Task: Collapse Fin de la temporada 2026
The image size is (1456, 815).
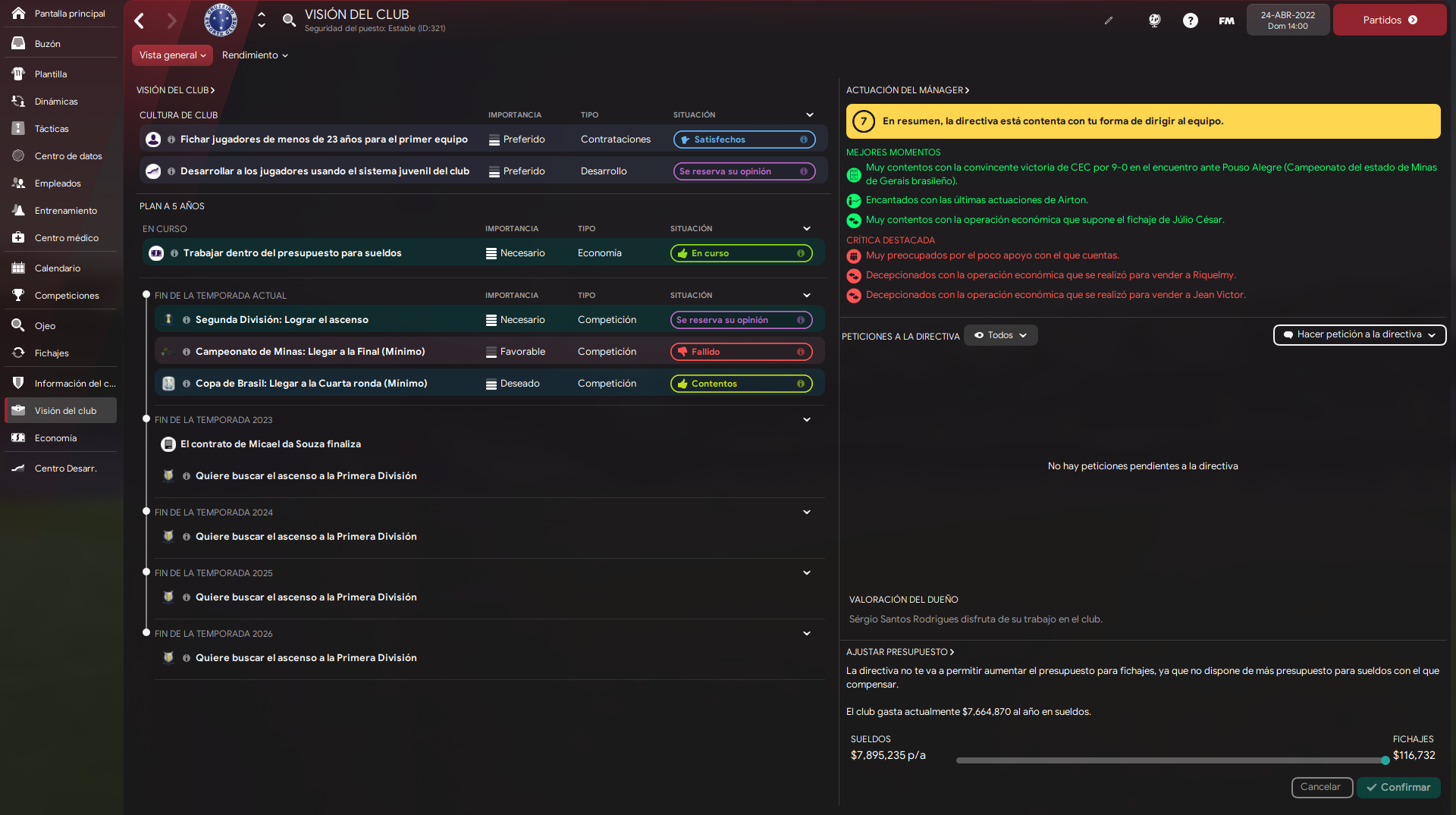Action: pos(807,634)
